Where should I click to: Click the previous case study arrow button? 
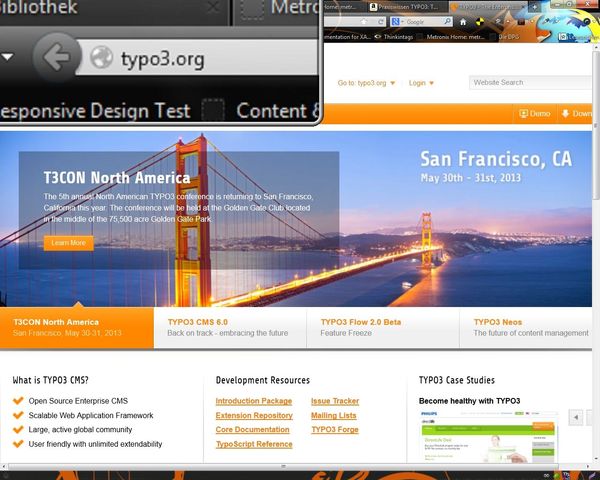576,417
